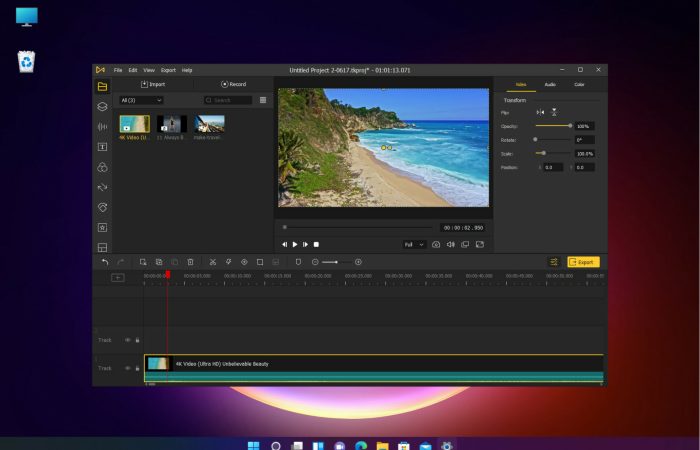This screenshot has height=450, width=700.
Task: Open the layered Elements panel in sidebar
Action: pyautogui.click(x=102, y=106)
